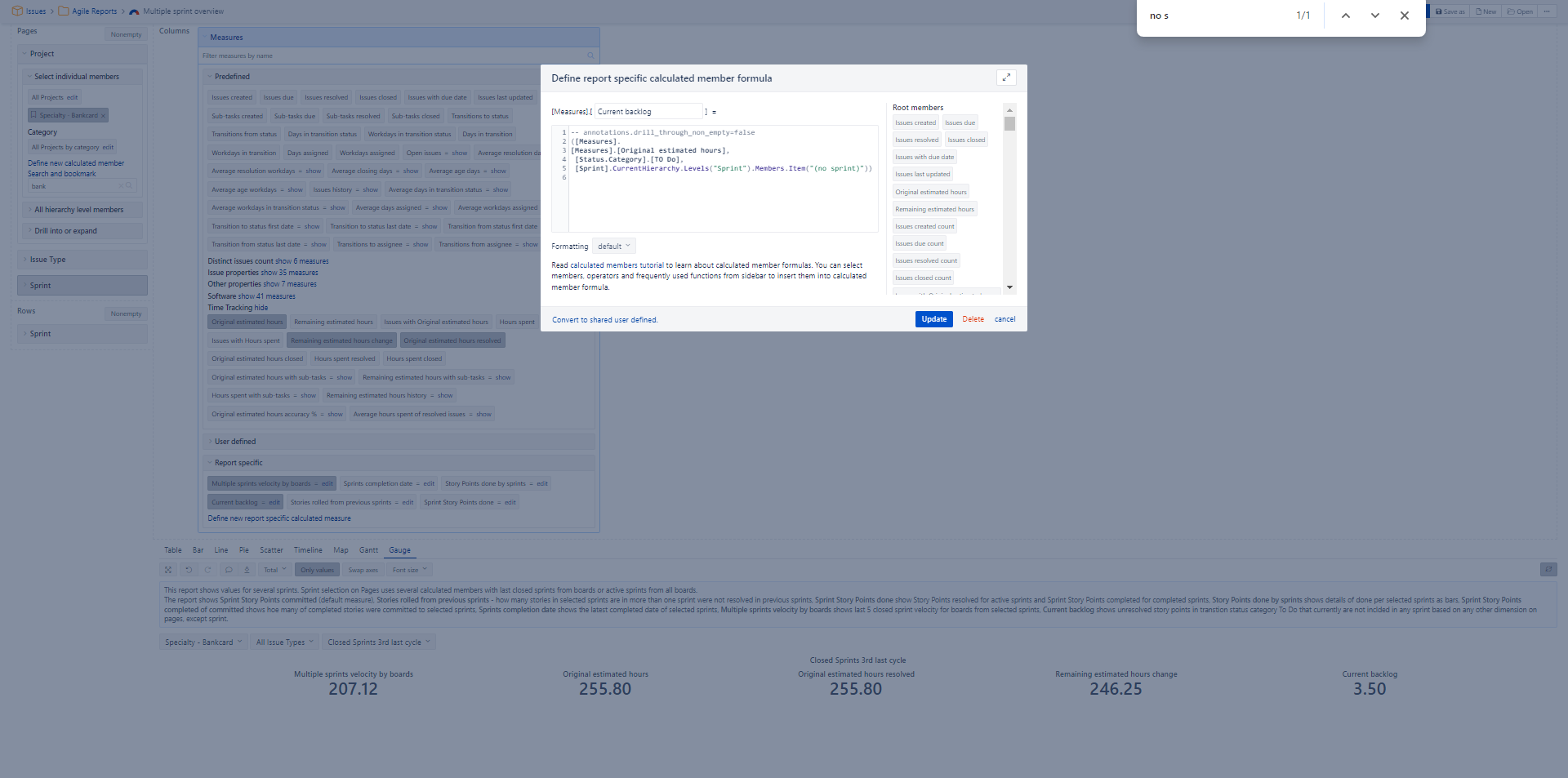Click the New report button

point(1486,11)
